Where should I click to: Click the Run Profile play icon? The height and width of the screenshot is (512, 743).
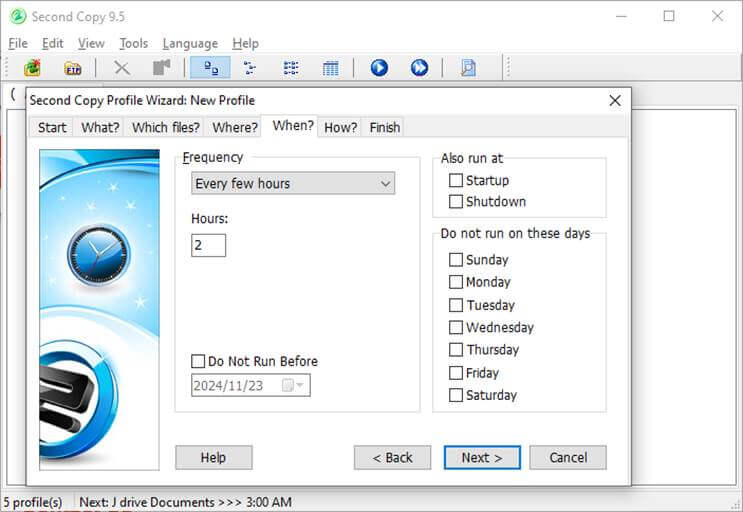379,68
